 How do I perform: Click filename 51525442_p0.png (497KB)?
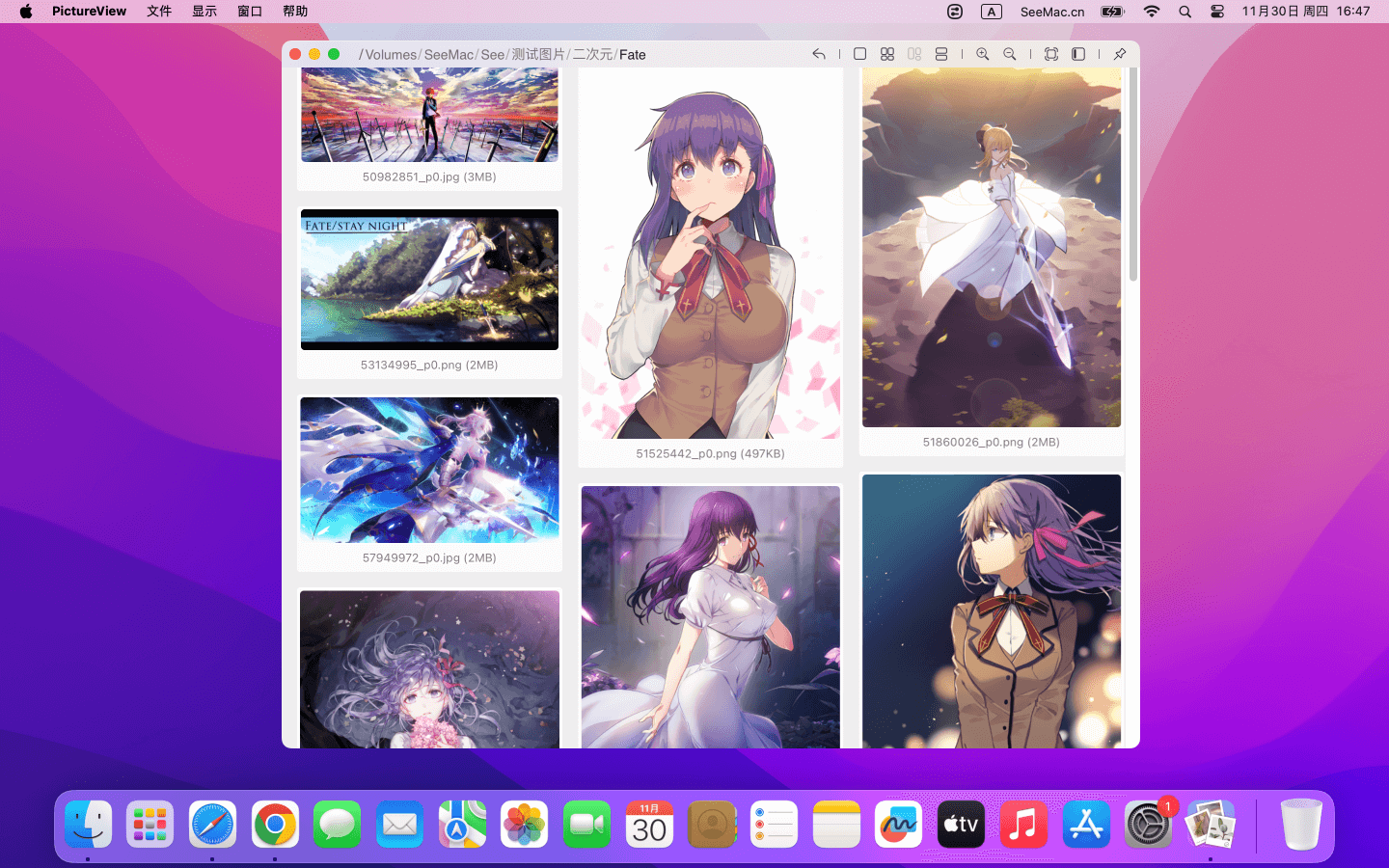[x=710, y=454]
